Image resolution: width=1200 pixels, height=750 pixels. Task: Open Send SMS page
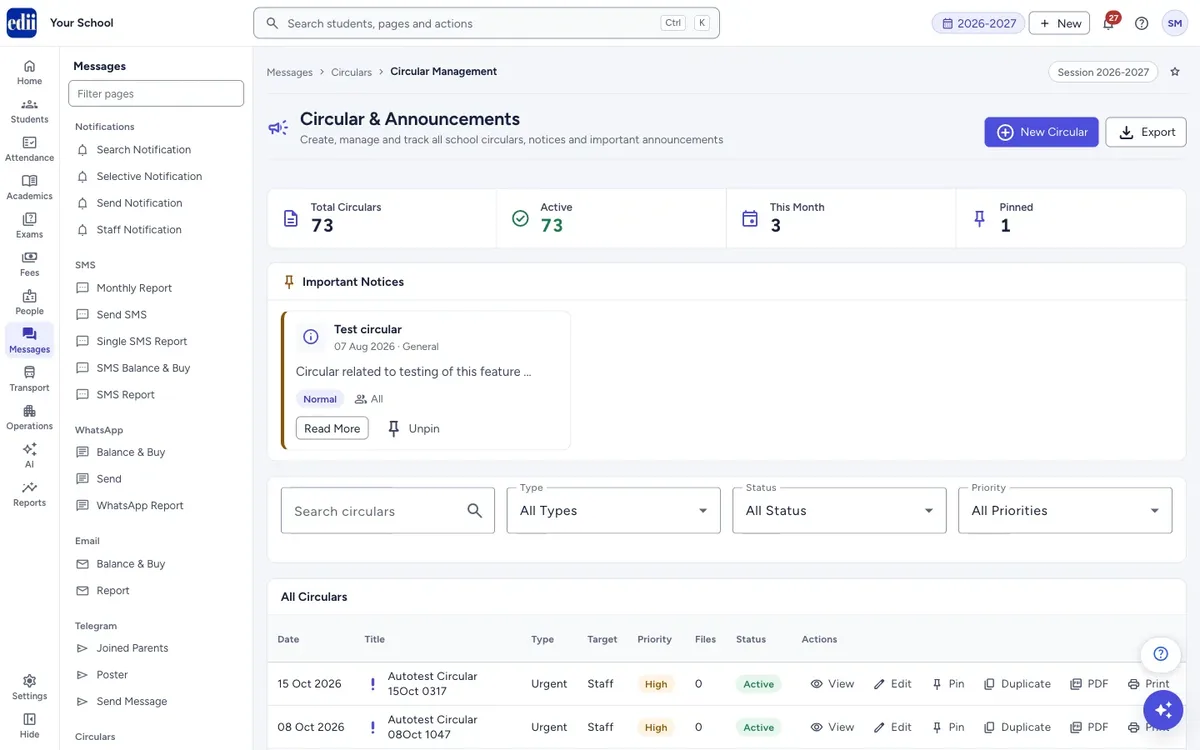121,315
